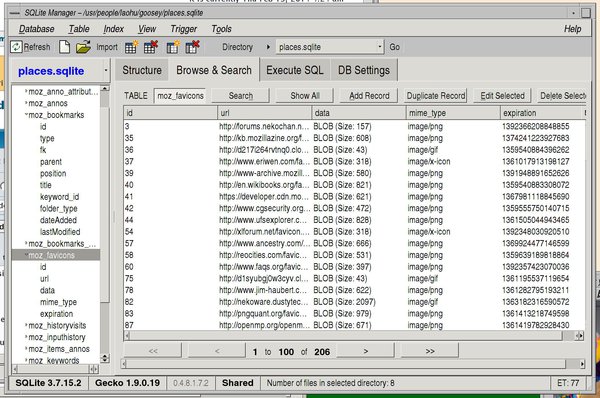Click the Shared status bar entry
The width and height of the screenshot is (600, 398).
[x=238, y=383]
